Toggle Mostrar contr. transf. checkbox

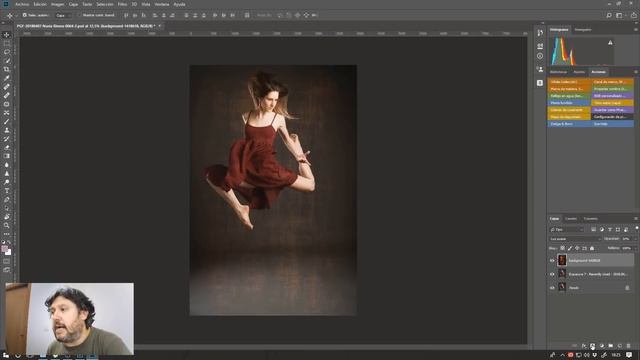pos(80,15)
